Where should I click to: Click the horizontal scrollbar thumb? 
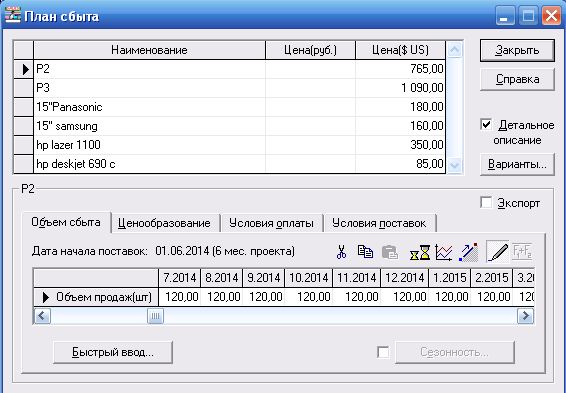click(155, 316)
